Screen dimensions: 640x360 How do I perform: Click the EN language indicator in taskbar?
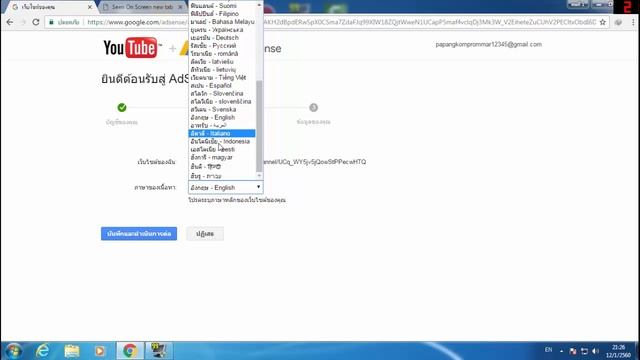(549, 350)
